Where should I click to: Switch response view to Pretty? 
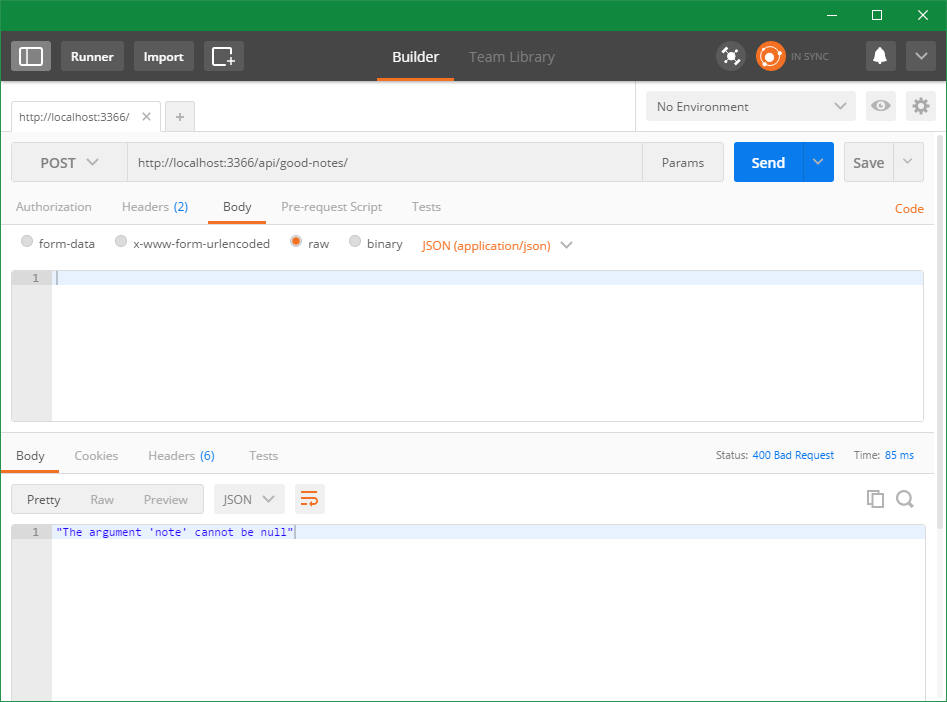[x=43, y=500]
